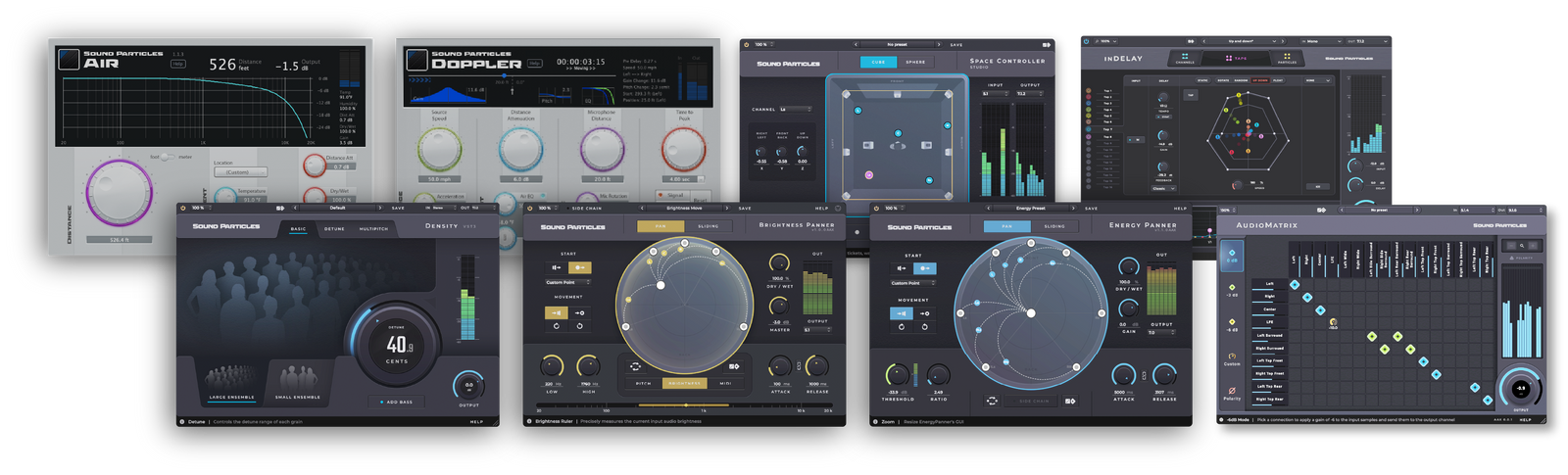Select Brightness source in Brightness Panner
The width and height of the screenshot is (1568, 475).
pyautogui.click(x=684, y=383)
